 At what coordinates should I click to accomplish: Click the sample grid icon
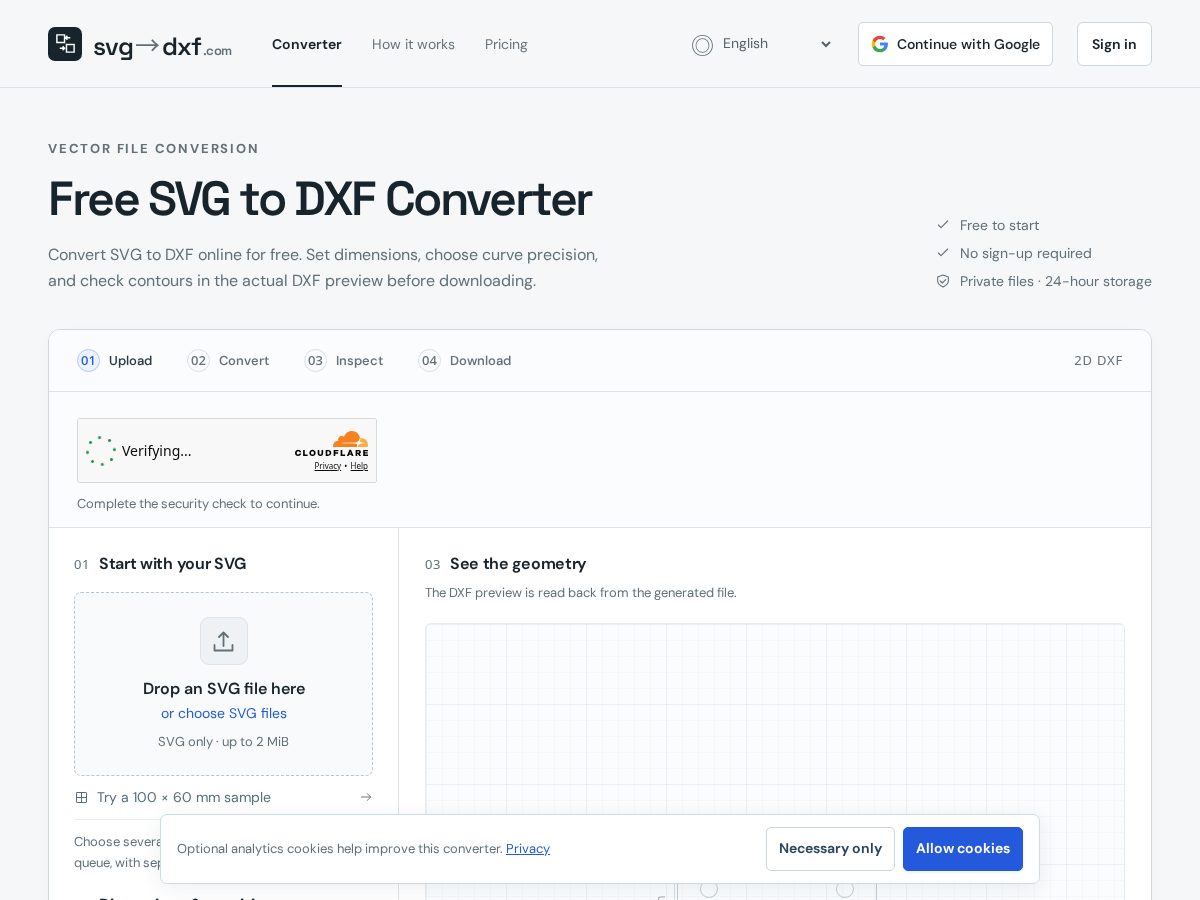[x=82, y=797]
